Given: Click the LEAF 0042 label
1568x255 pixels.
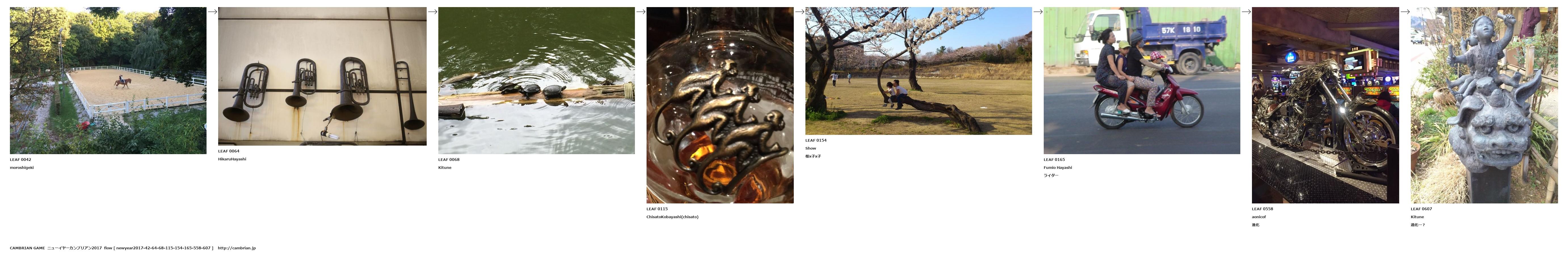Looking at the screenshot, I should coord(21,160).
